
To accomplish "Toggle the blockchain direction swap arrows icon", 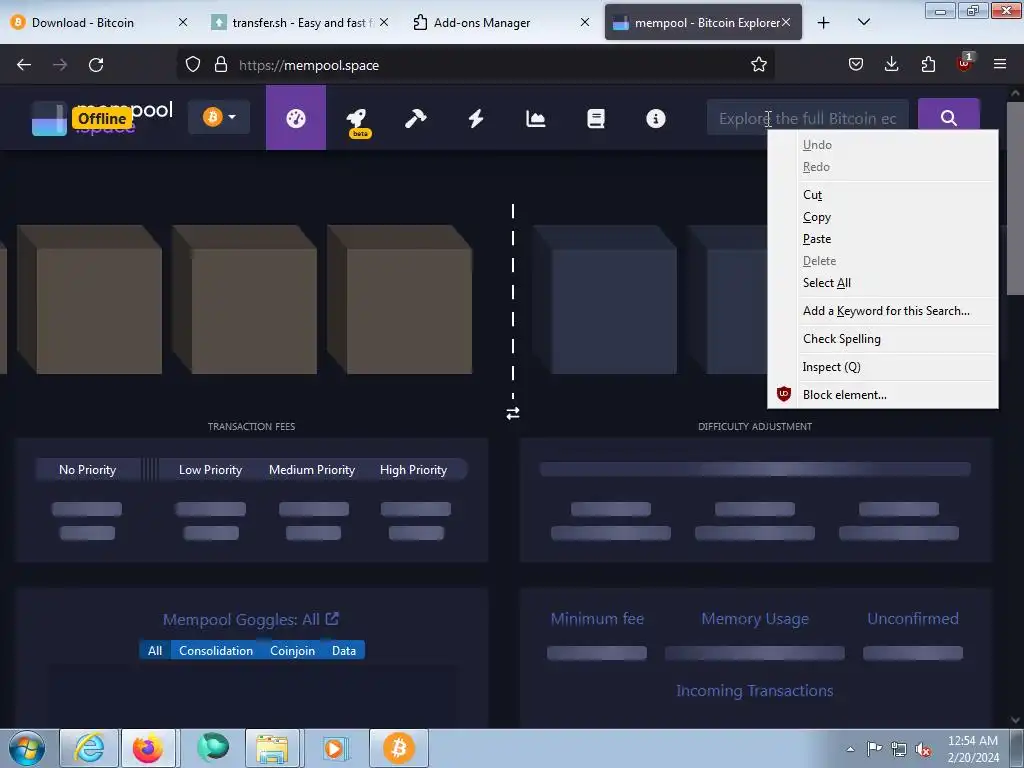I will click(513, 413).
